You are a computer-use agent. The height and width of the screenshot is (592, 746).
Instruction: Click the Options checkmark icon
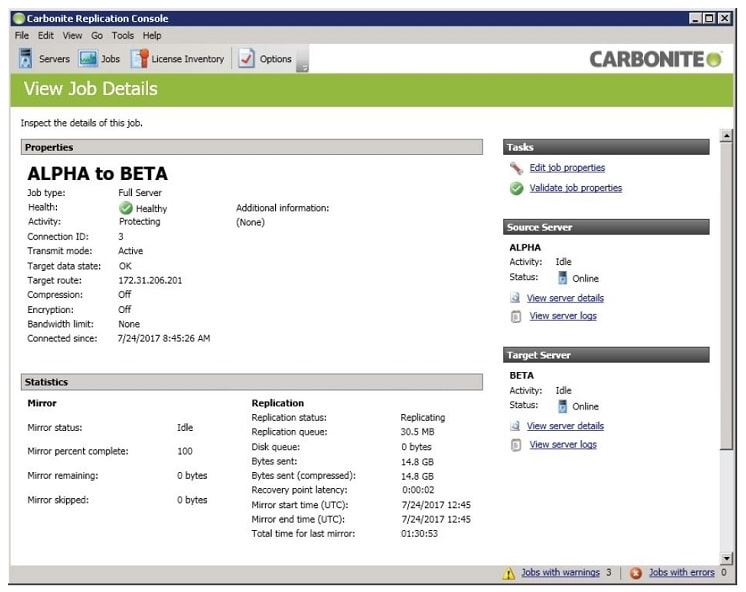pos(247,59)
